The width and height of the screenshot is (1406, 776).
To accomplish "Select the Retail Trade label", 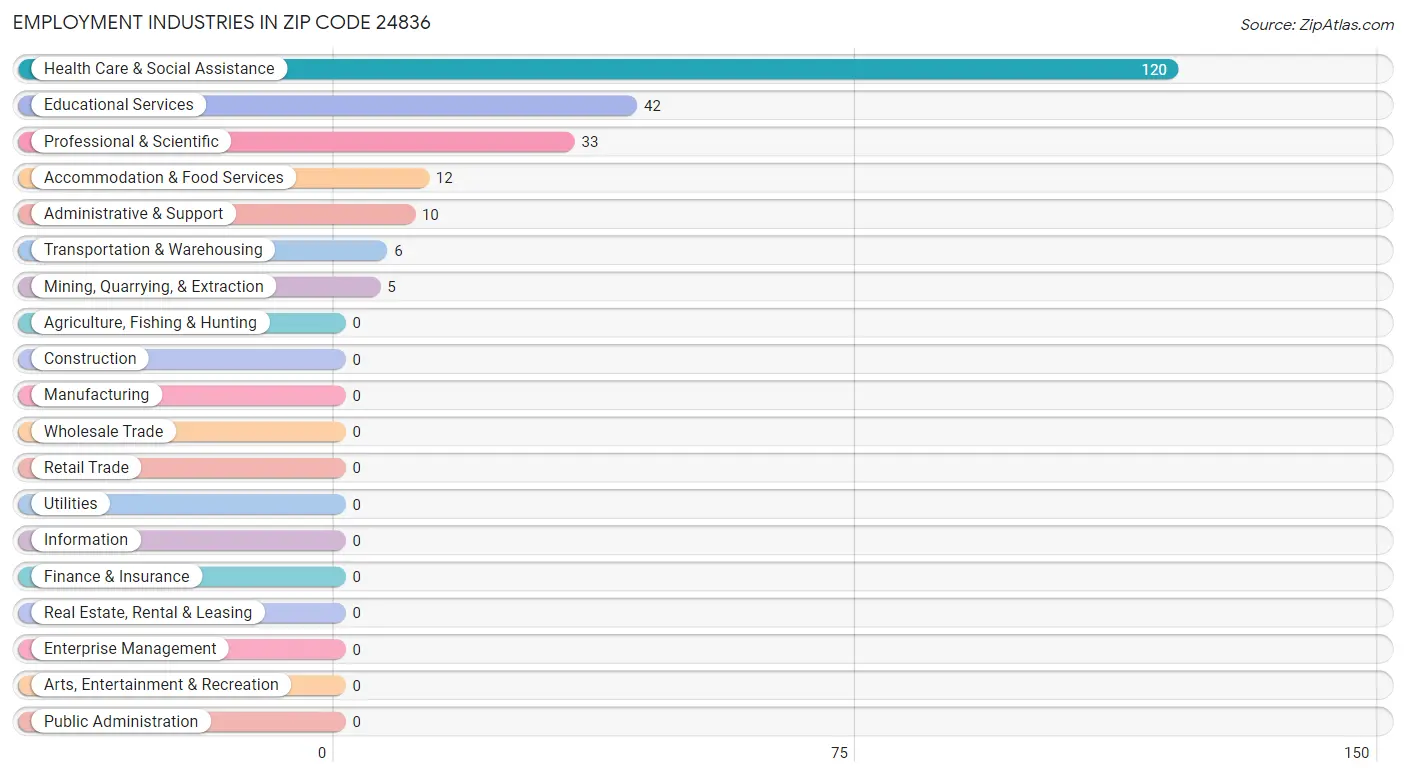I will tap(86, 467).
